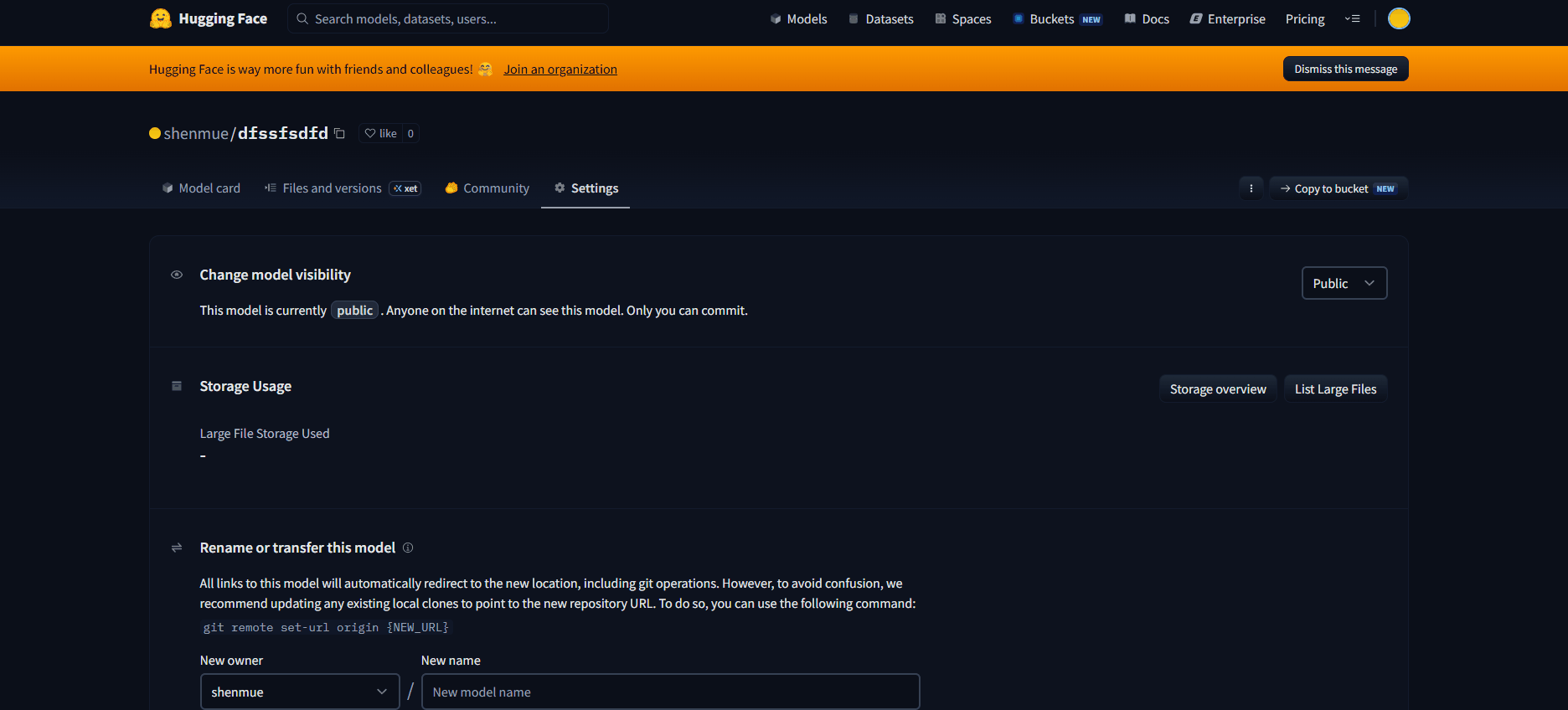Image resolution: width=1568 pixels, height=710 pixels.
Task: Click the List Large Files button
Action: pos(1335,388)
